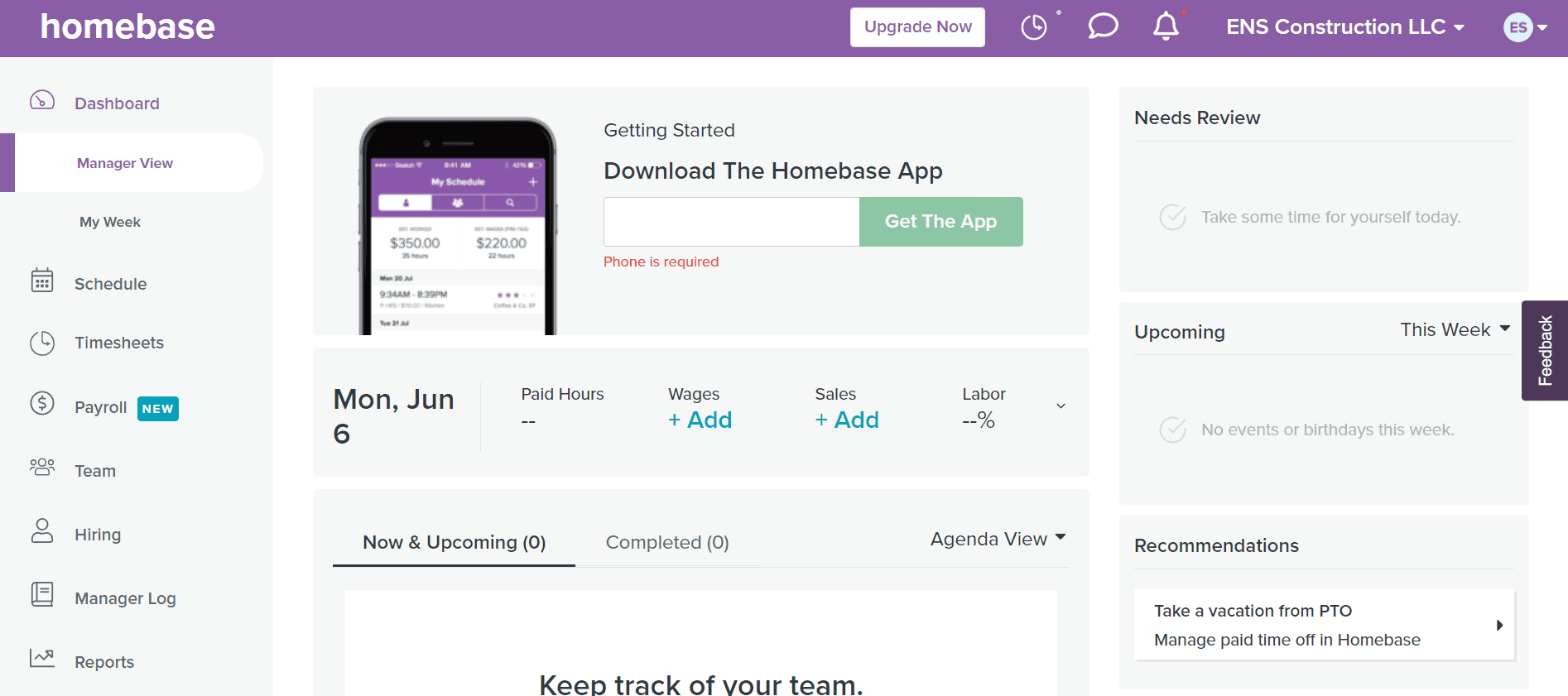Click the Schedule calendar icon
Screen dimensions: 1568x696
click(x=42, y=281)
